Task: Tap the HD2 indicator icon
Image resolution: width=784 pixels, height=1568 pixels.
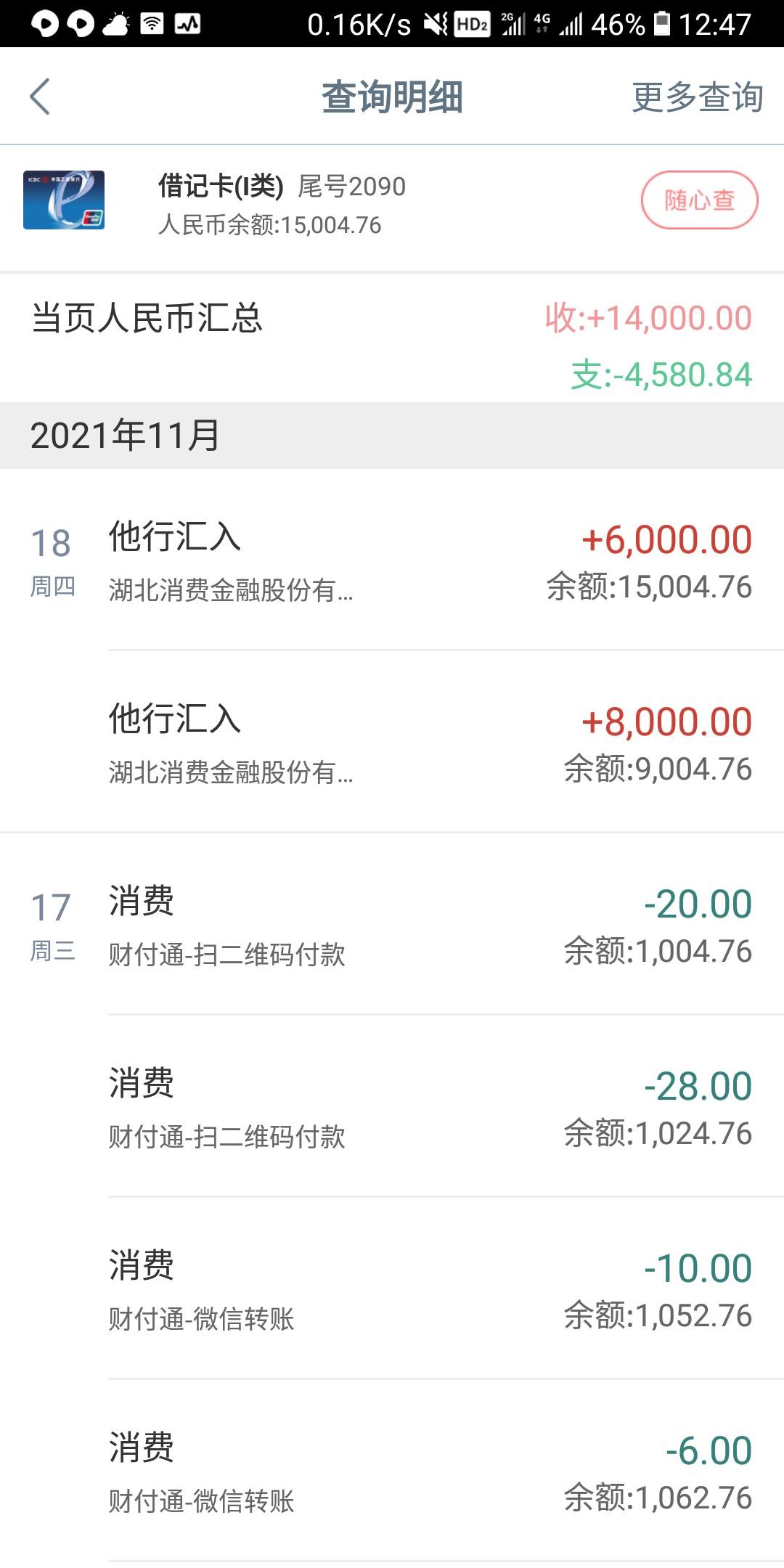Action: [x=472, y=24]
